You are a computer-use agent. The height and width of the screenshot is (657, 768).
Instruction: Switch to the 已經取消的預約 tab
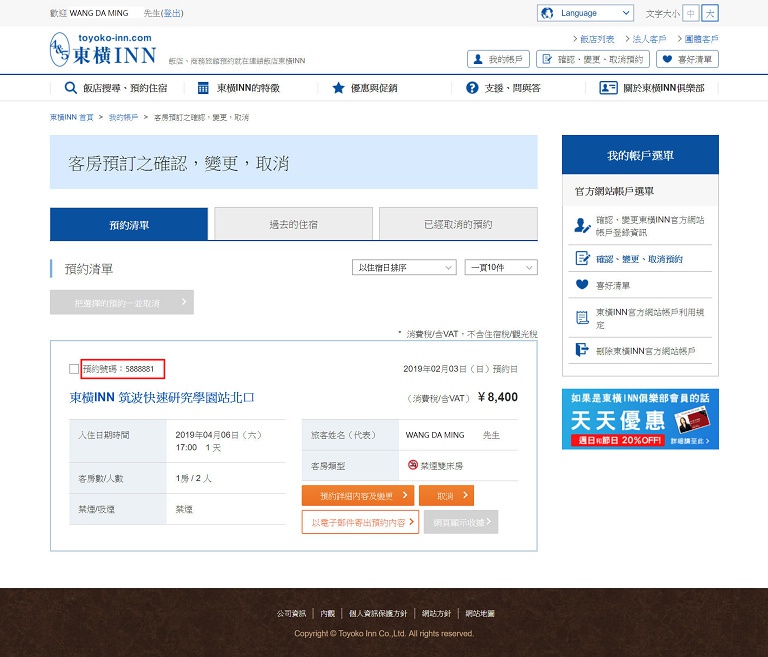[x=458, y=224]
